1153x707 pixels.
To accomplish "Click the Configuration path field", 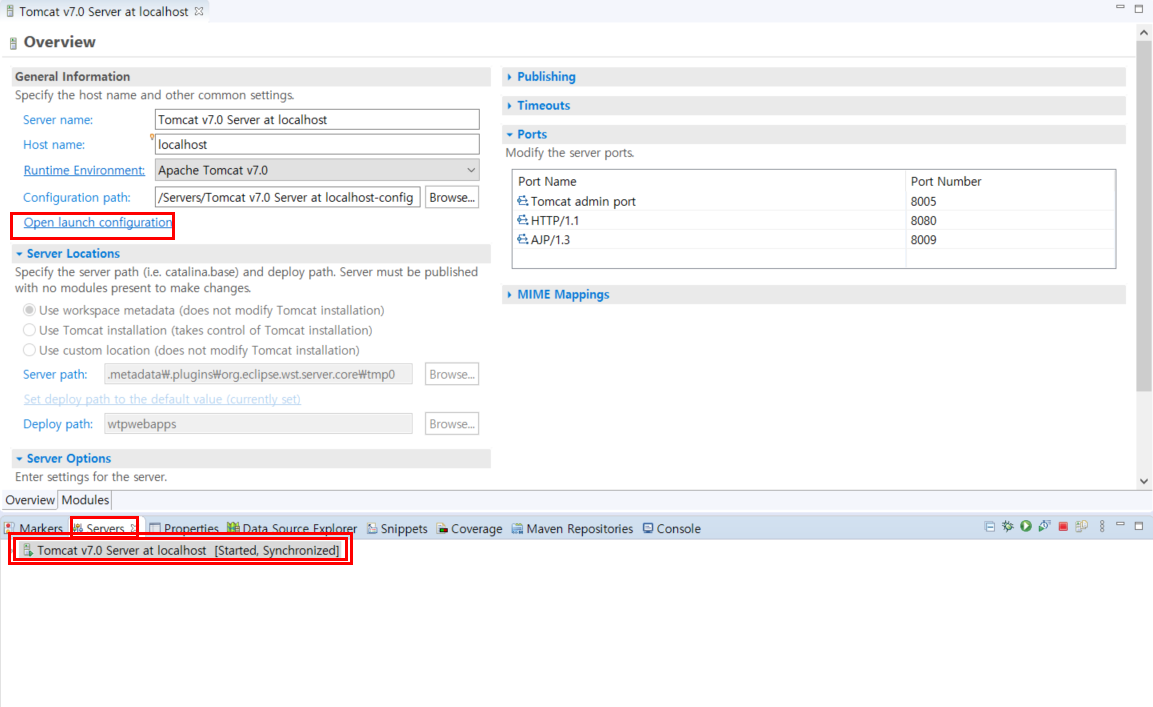I will point(288,197).
